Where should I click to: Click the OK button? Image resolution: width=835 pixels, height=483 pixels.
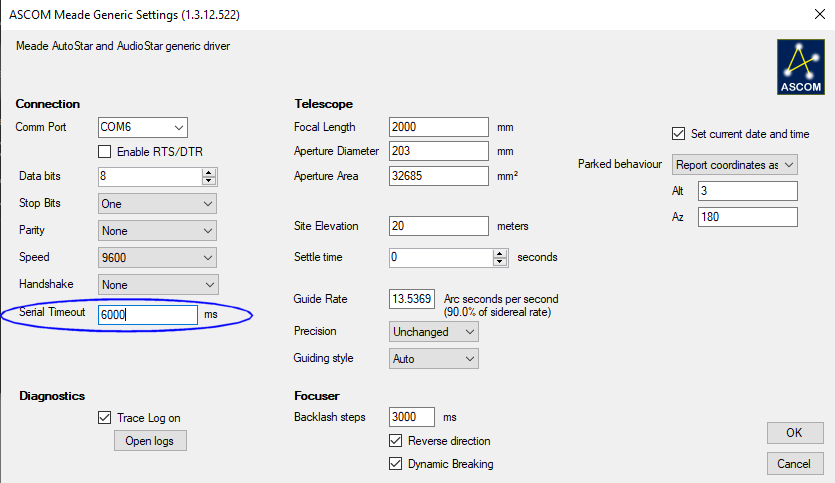(795, 432)
